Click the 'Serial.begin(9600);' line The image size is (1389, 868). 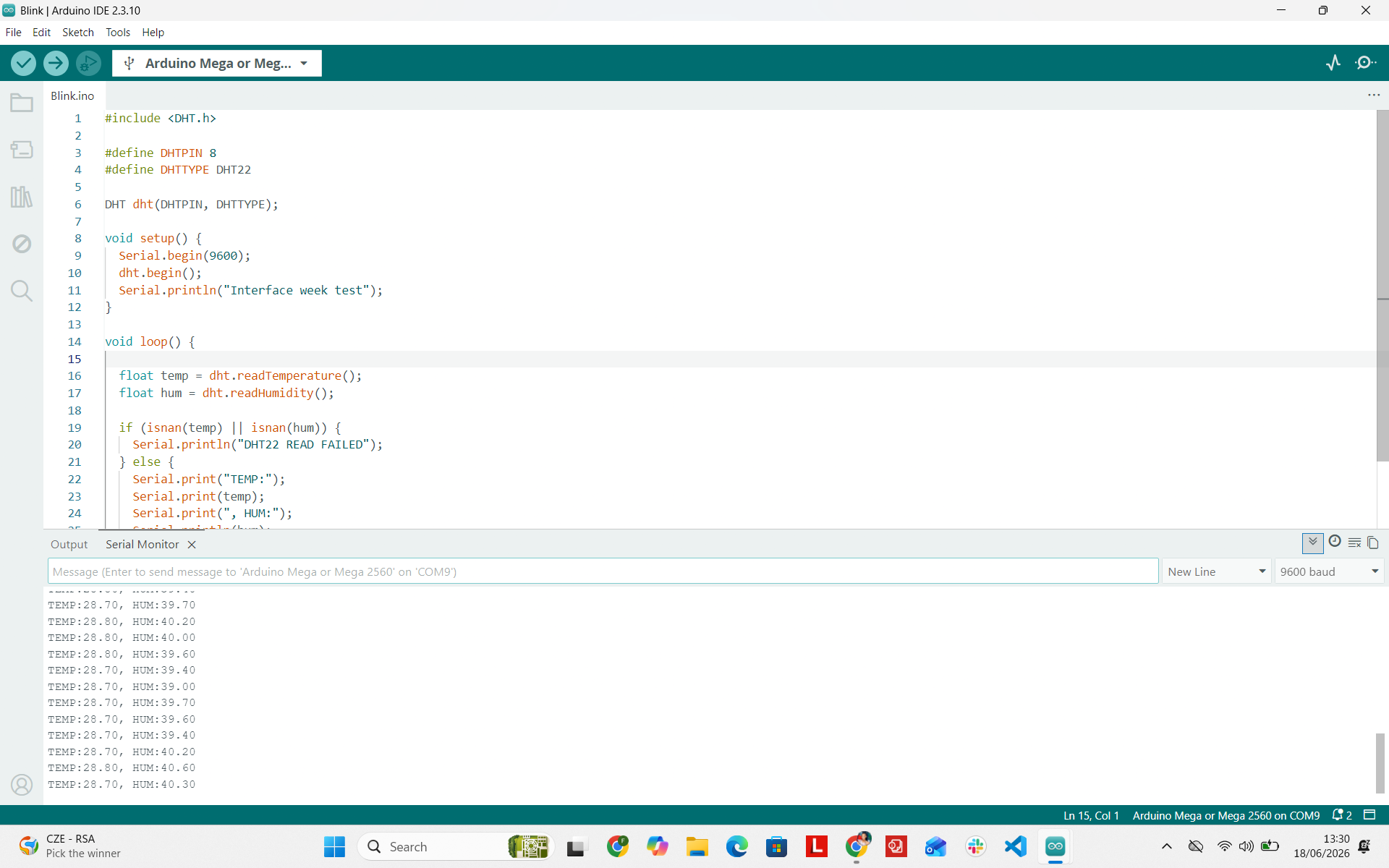[184, 255]
